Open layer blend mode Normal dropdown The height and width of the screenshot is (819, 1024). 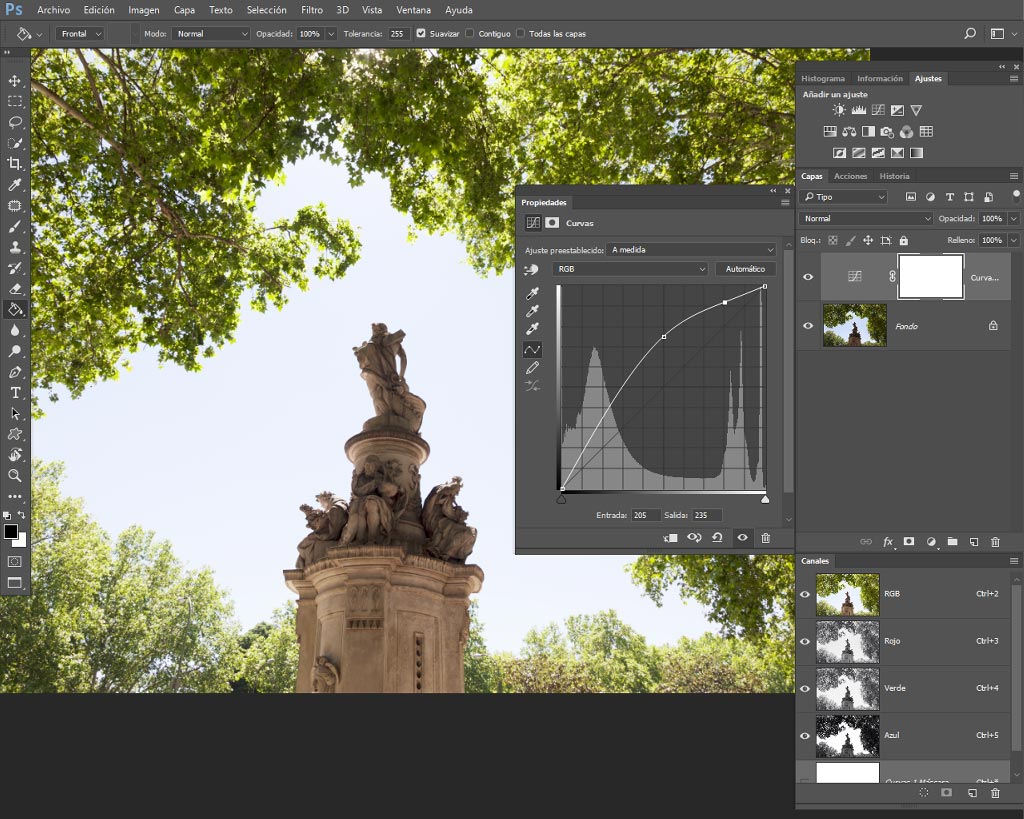[x=865, y=219]
